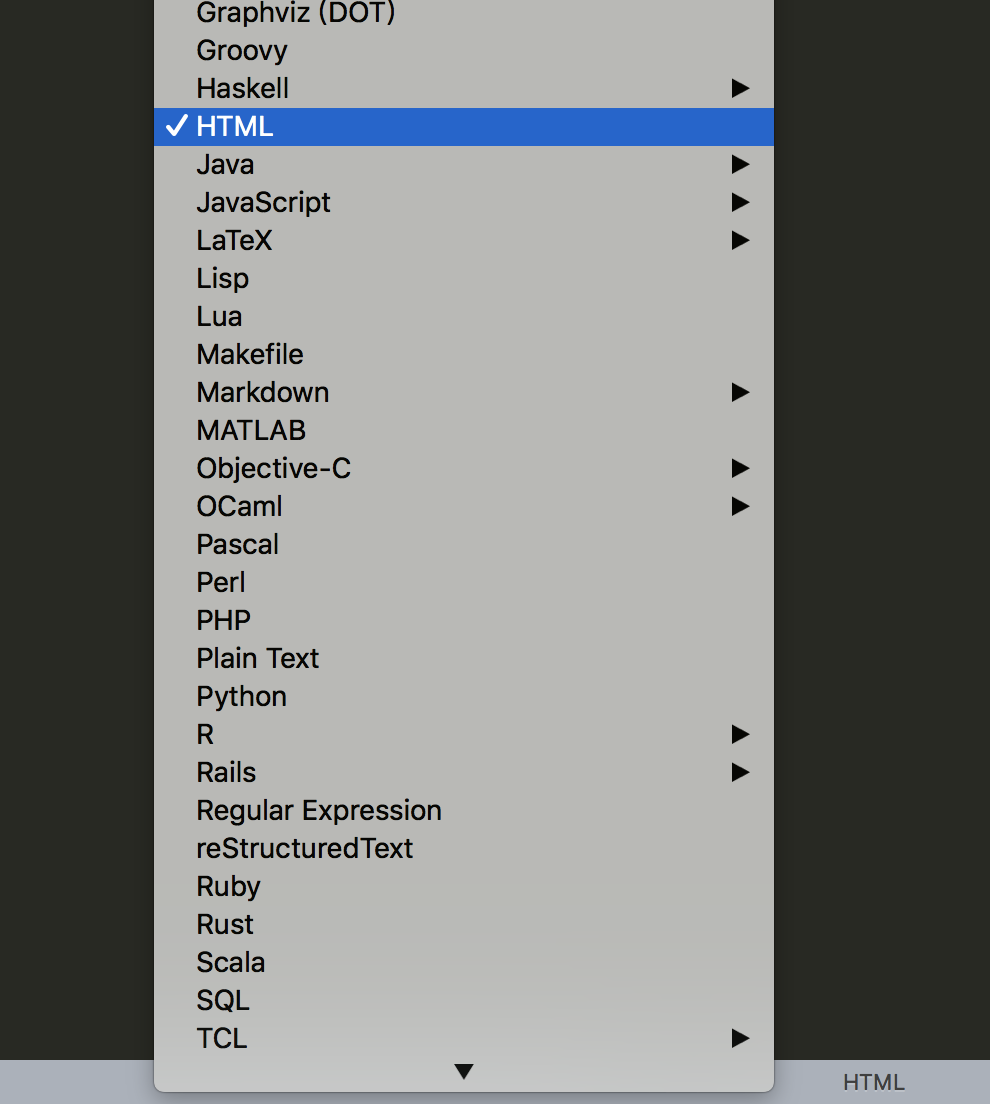Choose Rust syntax highlighting
Screen dimensions: 990x1104
click(x=225, y=925)
